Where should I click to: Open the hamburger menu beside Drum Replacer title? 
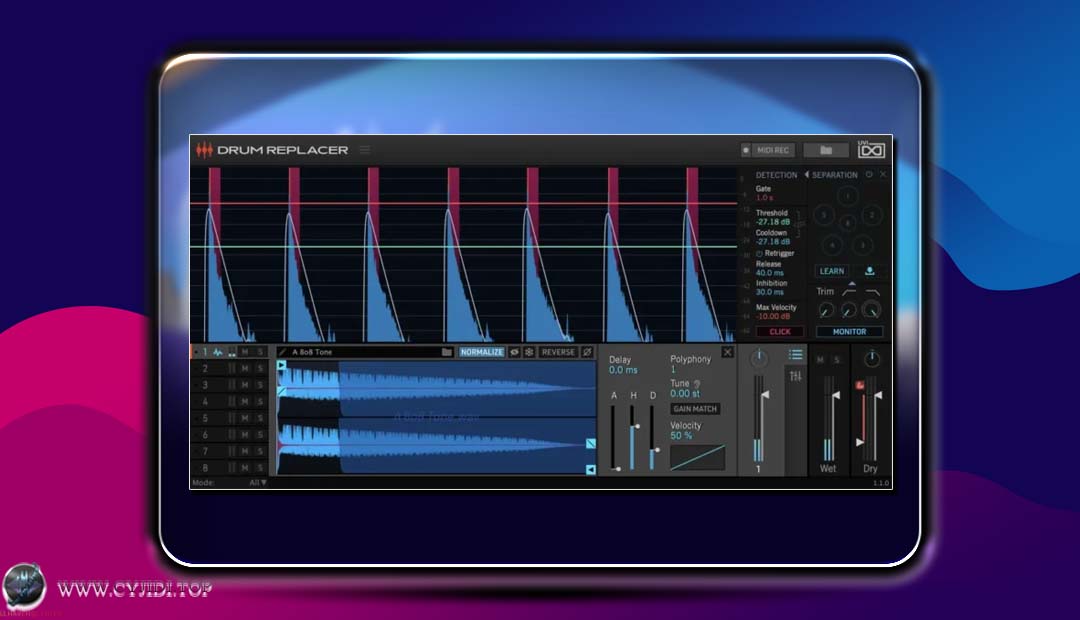364,150
